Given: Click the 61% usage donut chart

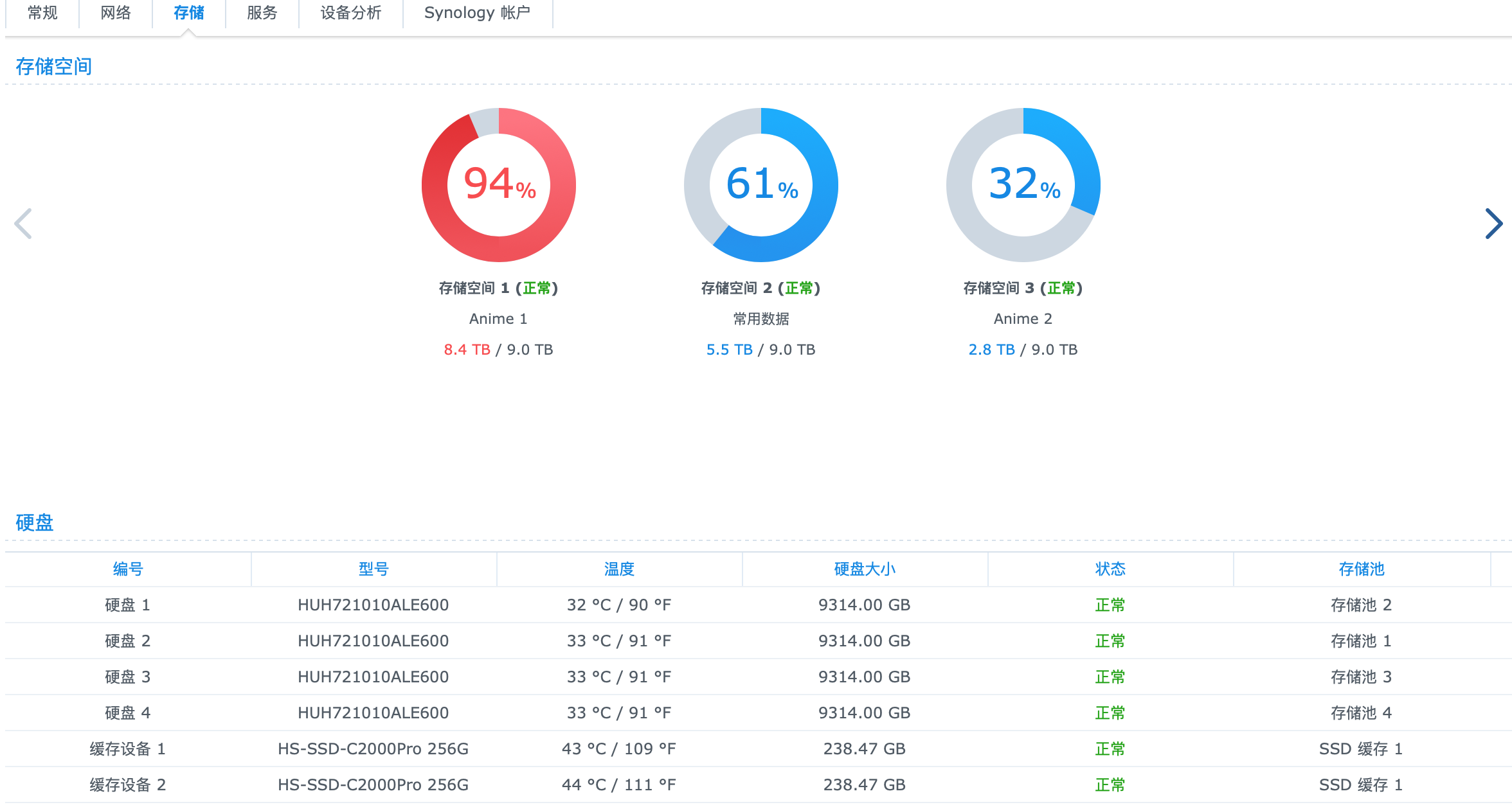Looking at the screenshot, I should click(761, 185).
